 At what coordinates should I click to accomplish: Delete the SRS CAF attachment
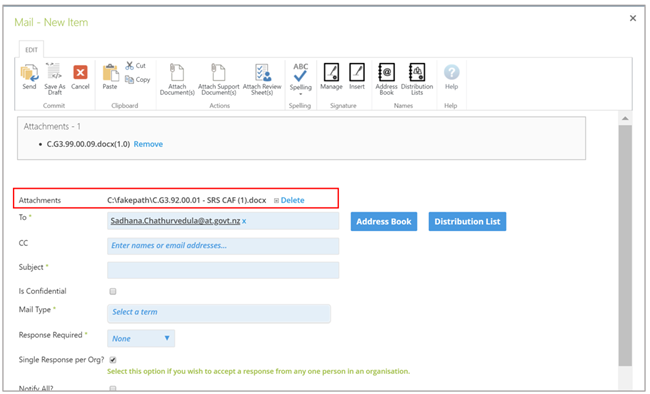(x=292, y=200)
